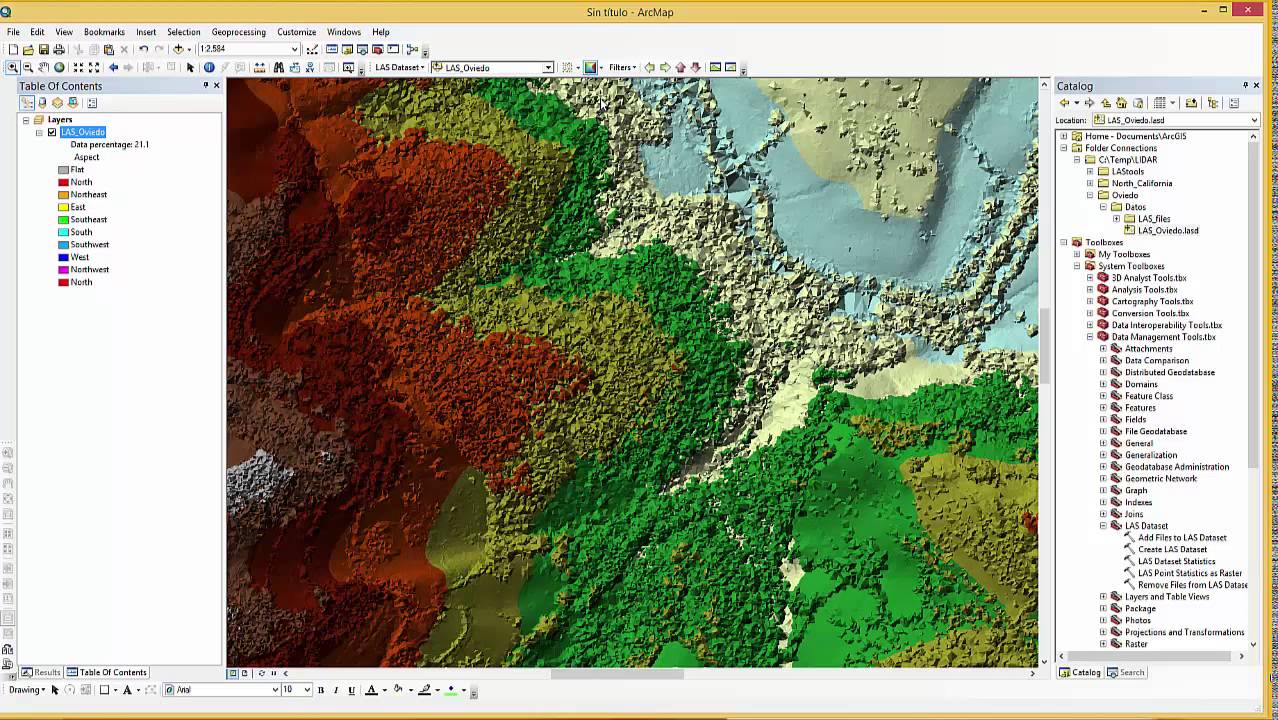The width and height of the screenshot is (1278, 720).
Task: Activate the Pan hand tool
Action: pyautogui.click(x=43, y=67)
